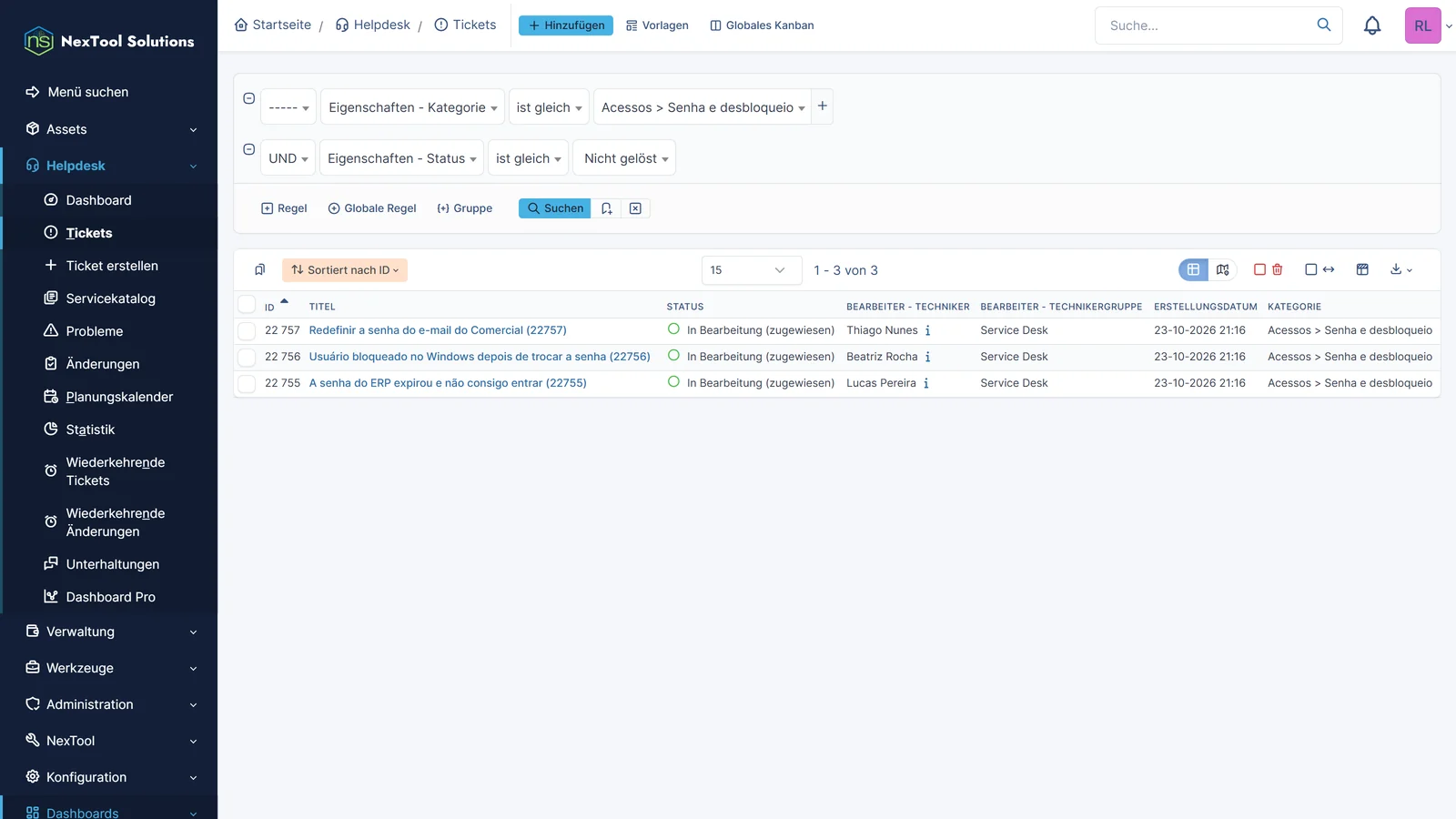
Task: Remove the Kategorie filter row
Action: click(248, 98)
